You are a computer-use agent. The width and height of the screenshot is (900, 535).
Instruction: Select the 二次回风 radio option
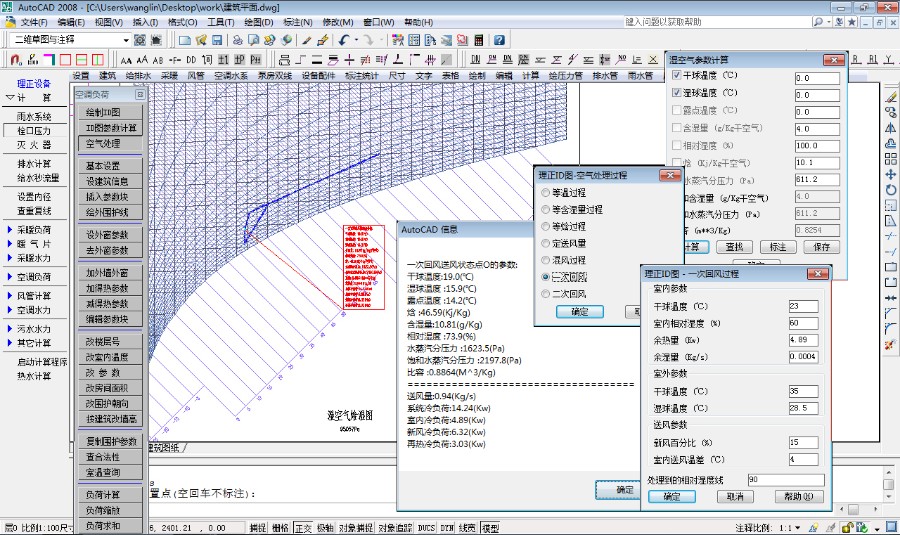(544, 294)
